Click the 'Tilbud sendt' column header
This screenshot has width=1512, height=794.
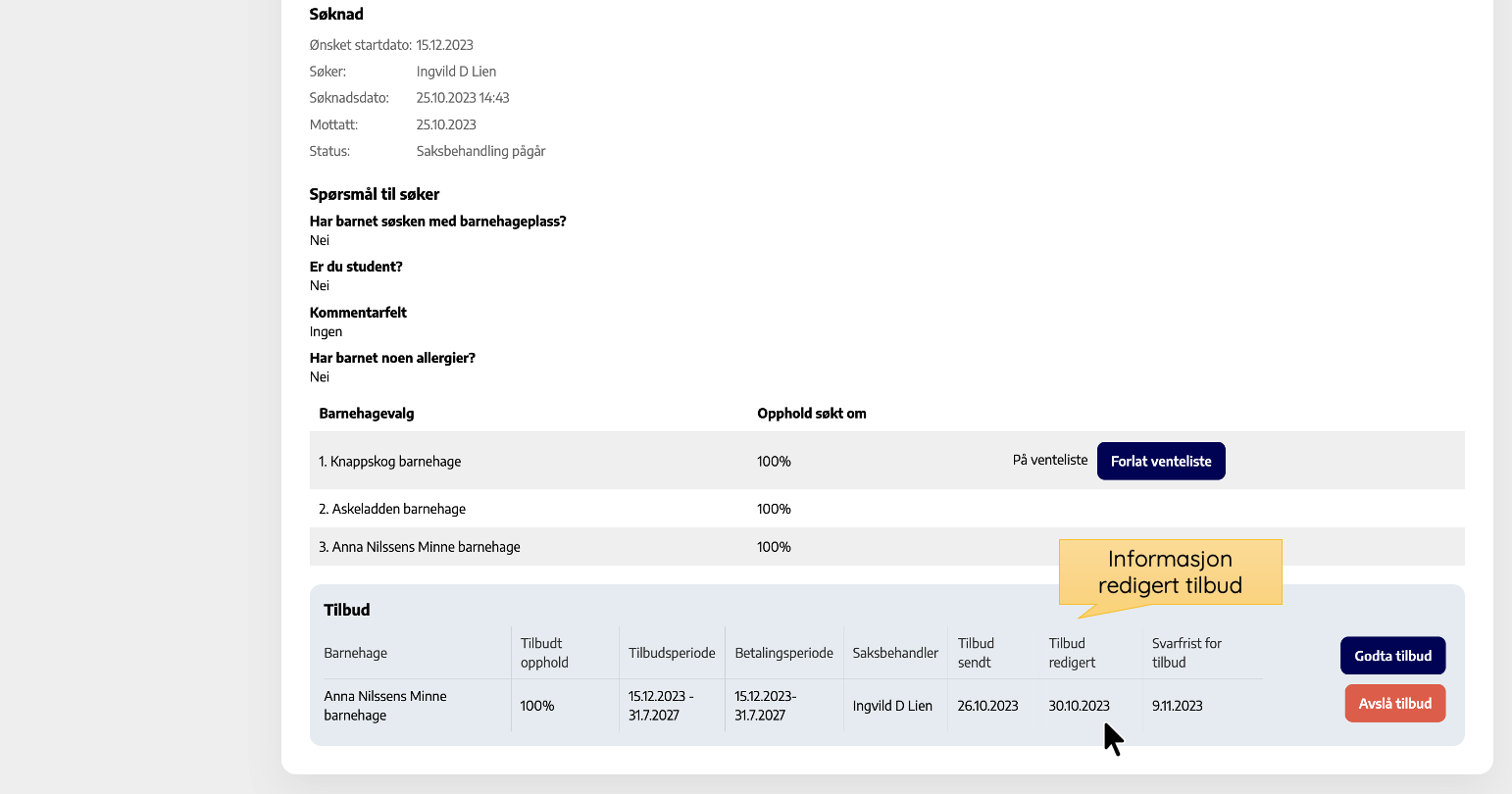(976, 653)
